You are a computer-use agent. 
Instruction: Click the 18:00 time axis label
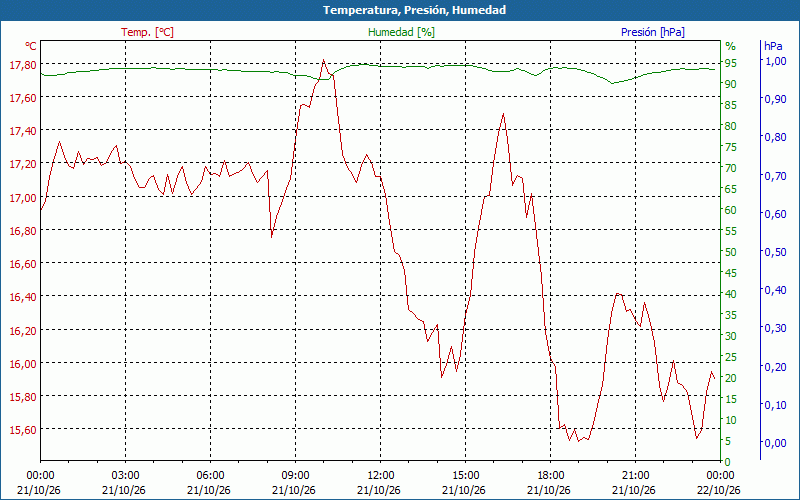[x=551, y=476]
